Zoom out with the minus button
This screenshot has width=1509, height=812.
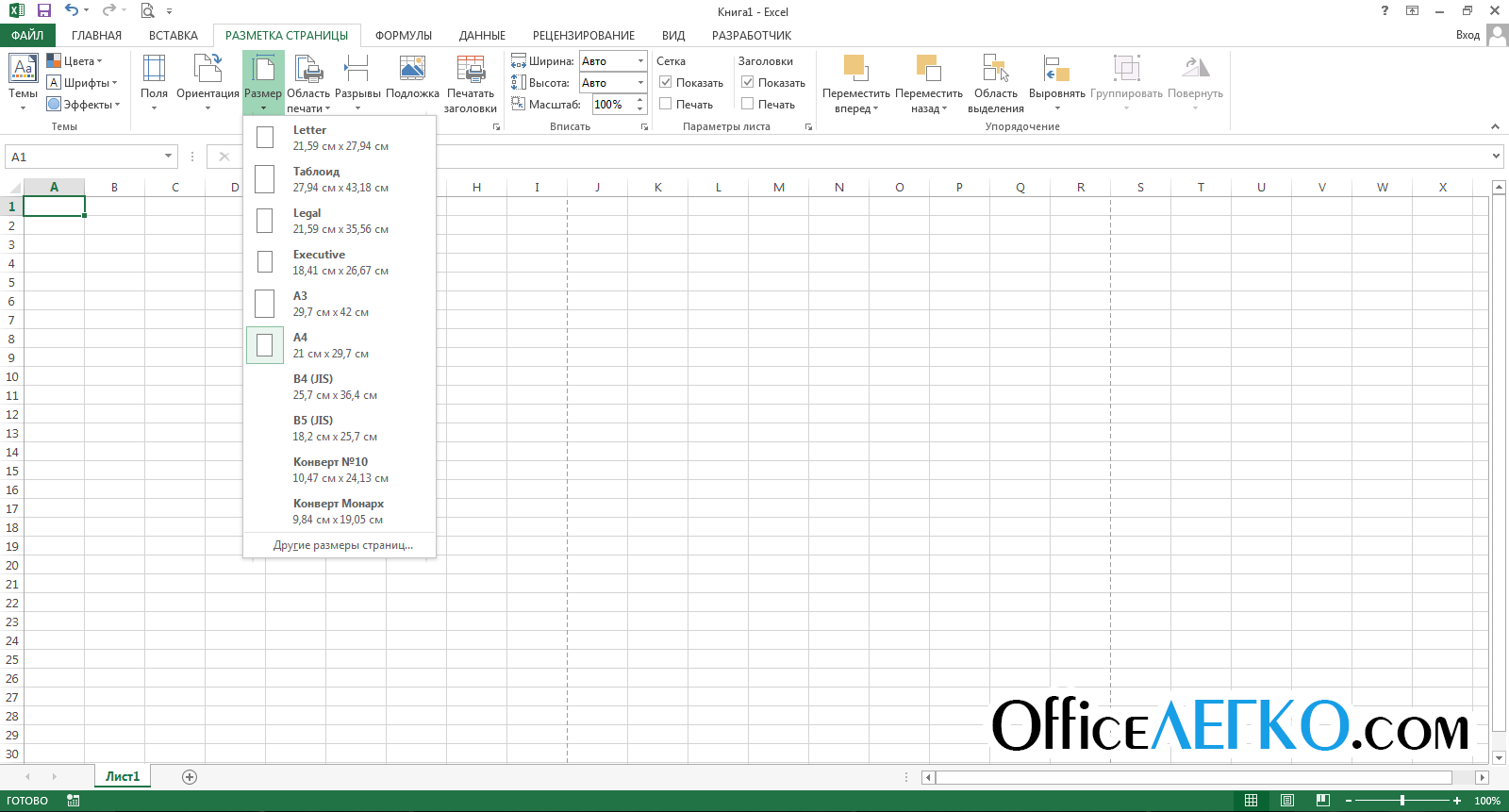(x=1349, y=801)
